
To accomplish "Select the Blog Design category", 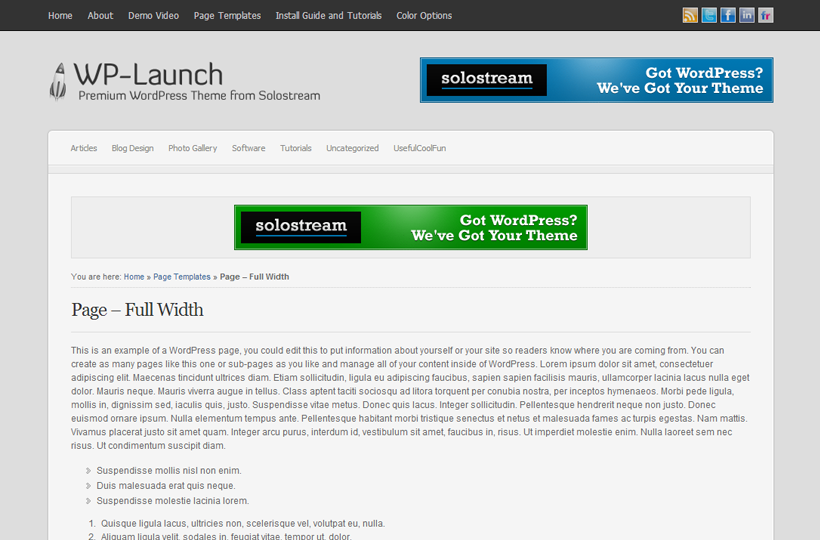I will (132, 148).
